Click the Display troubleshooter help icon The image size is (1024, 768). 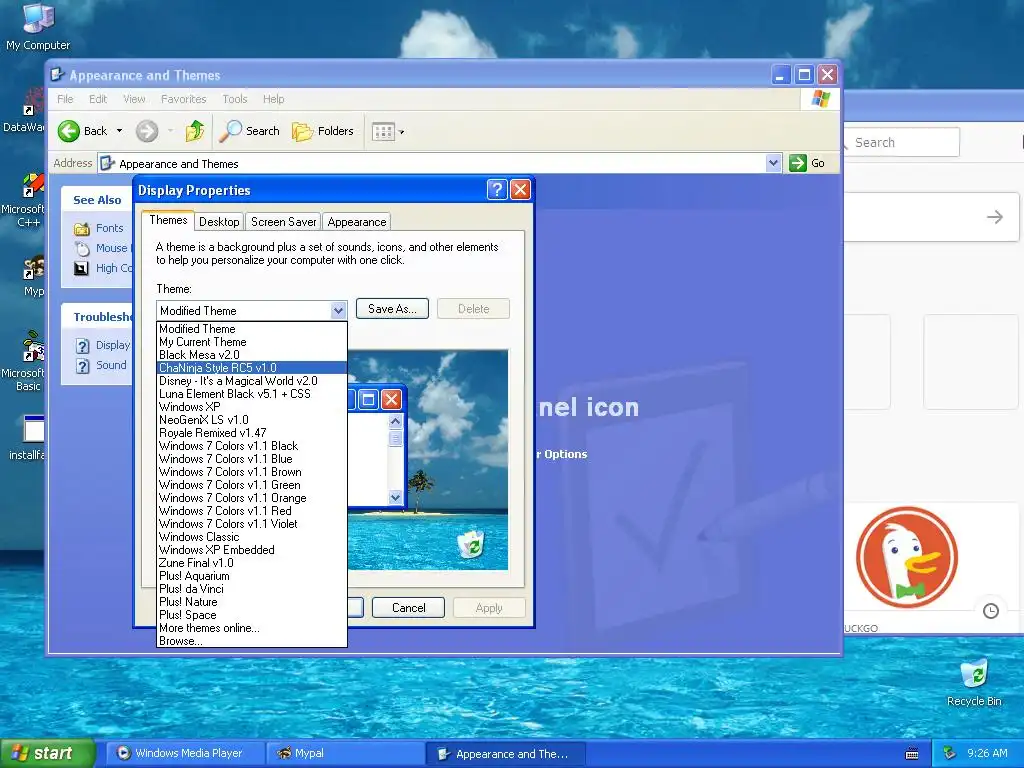(82, 345)
